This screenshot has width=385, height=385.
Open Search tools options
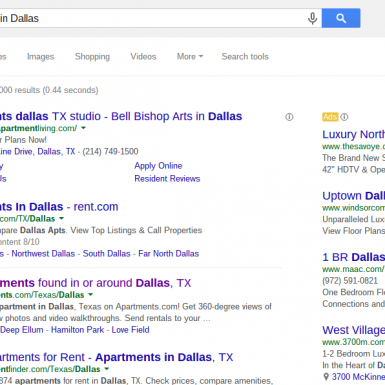(245, 57)
